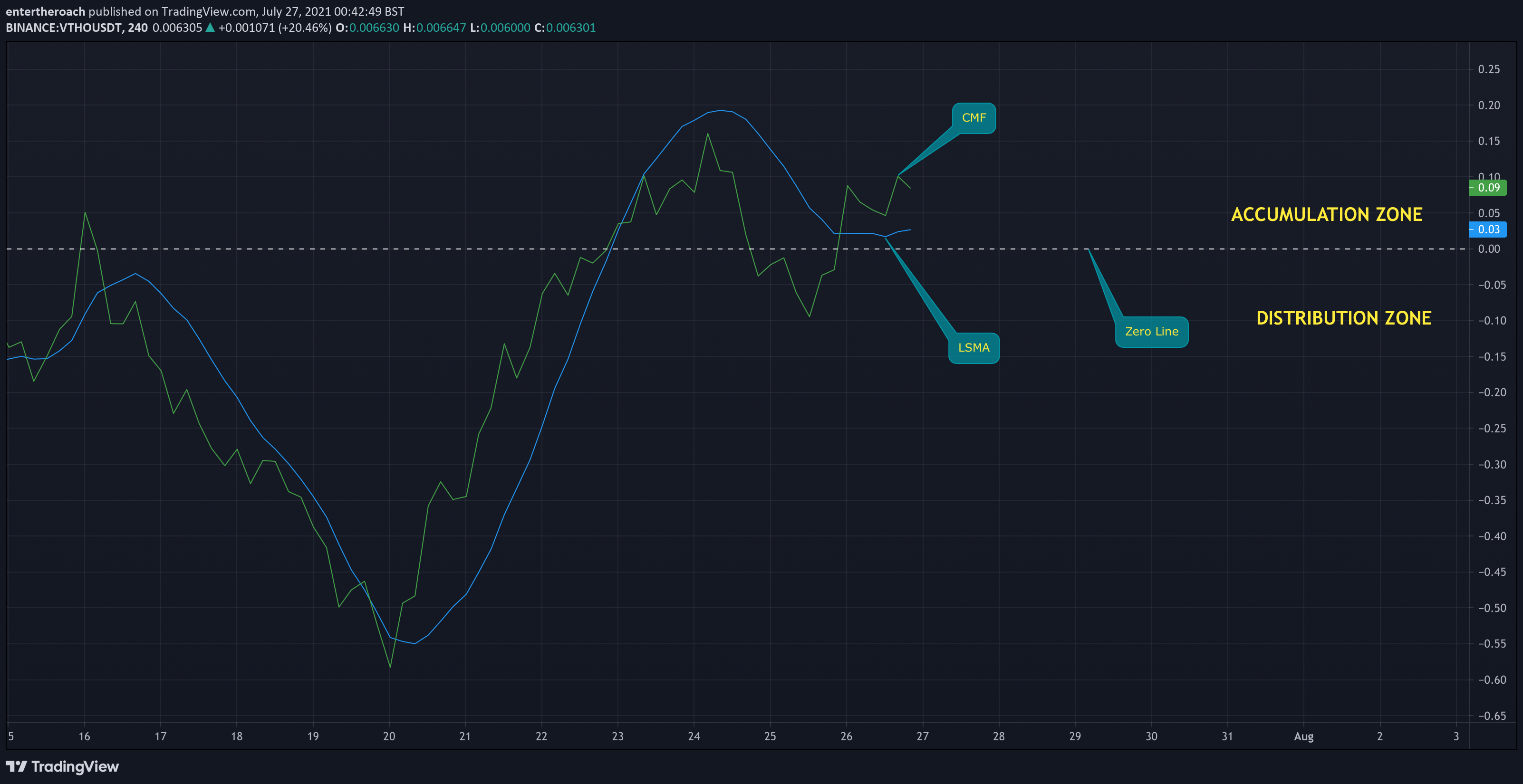Click the 27 date axis label
The height and width of the screenshot is (784, 1523).
pos(922,737)
